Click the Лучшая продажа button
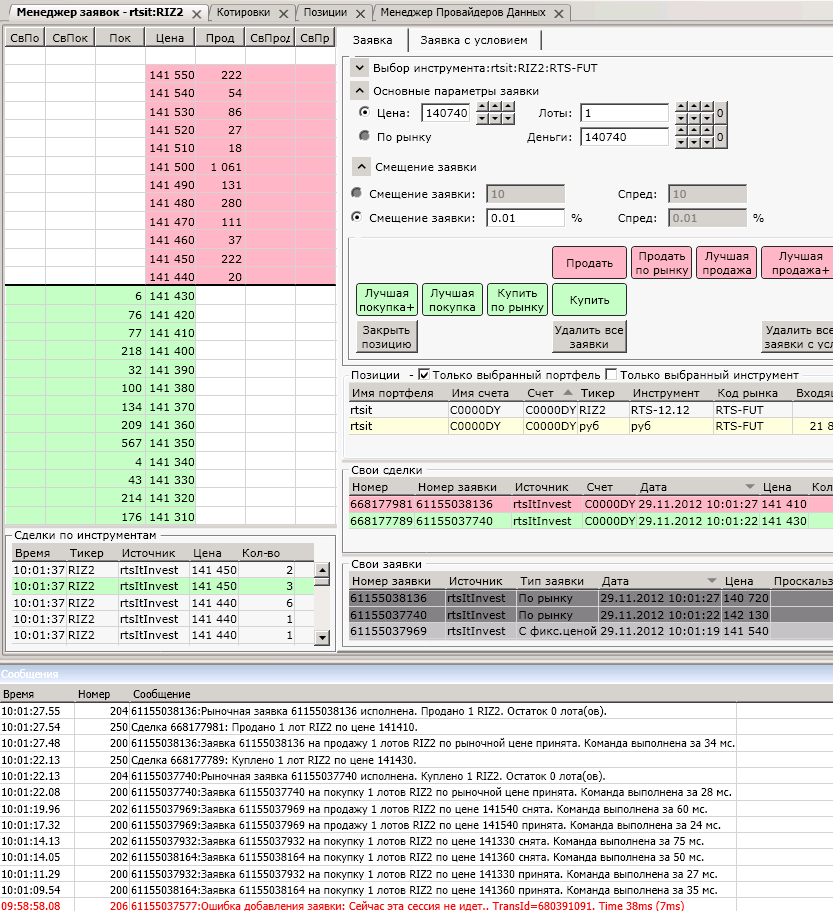 [727, 263]
